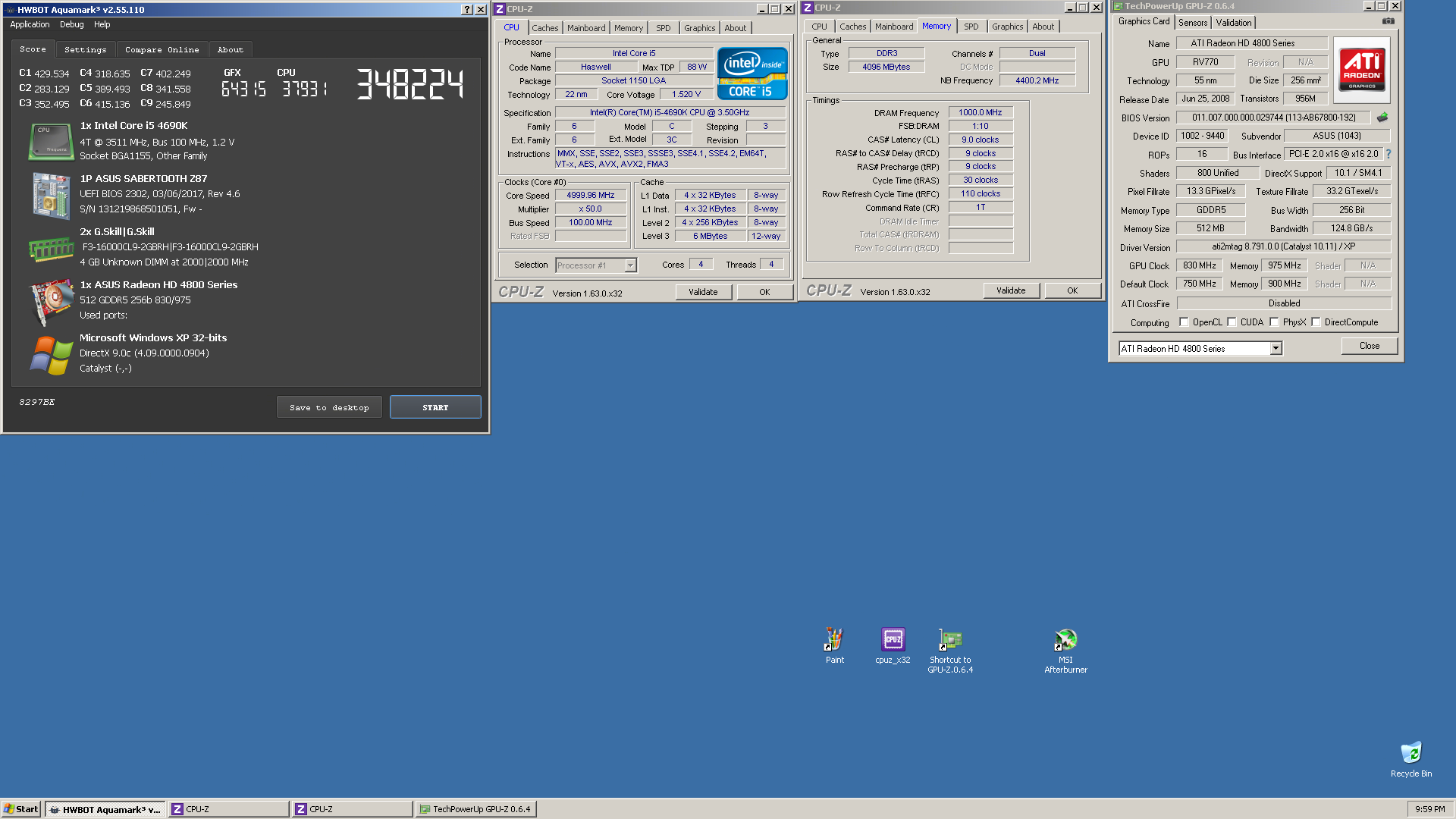Switch to the About tab in Aquamark
Screen dimensions: 1456x819
click(231, 49)
